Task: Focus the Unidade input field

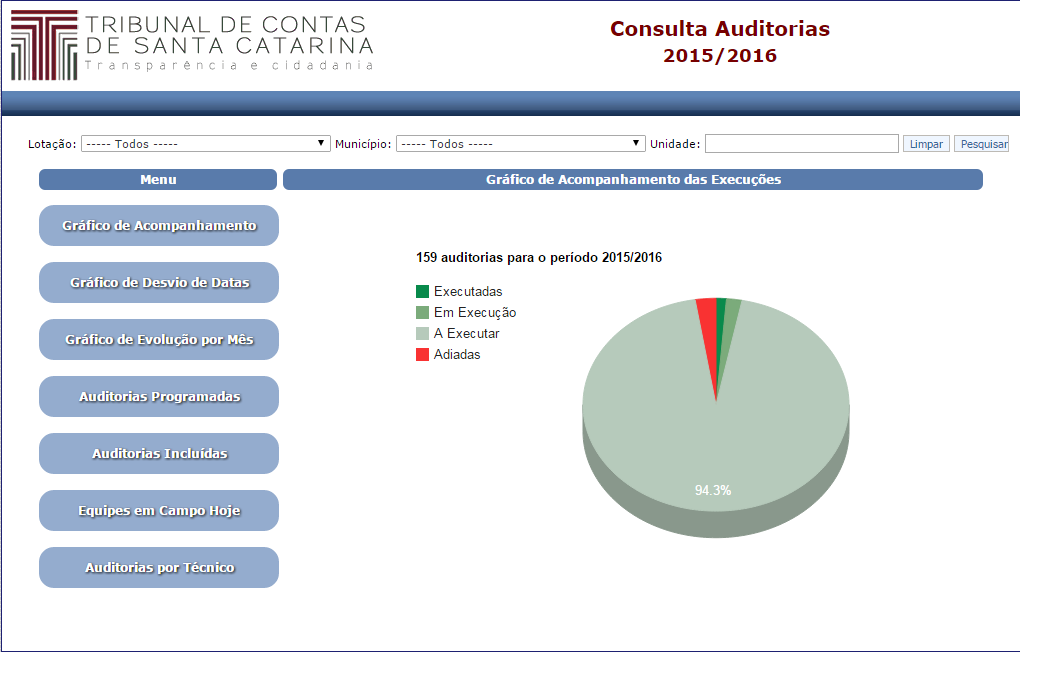Action: coord(802,144)
